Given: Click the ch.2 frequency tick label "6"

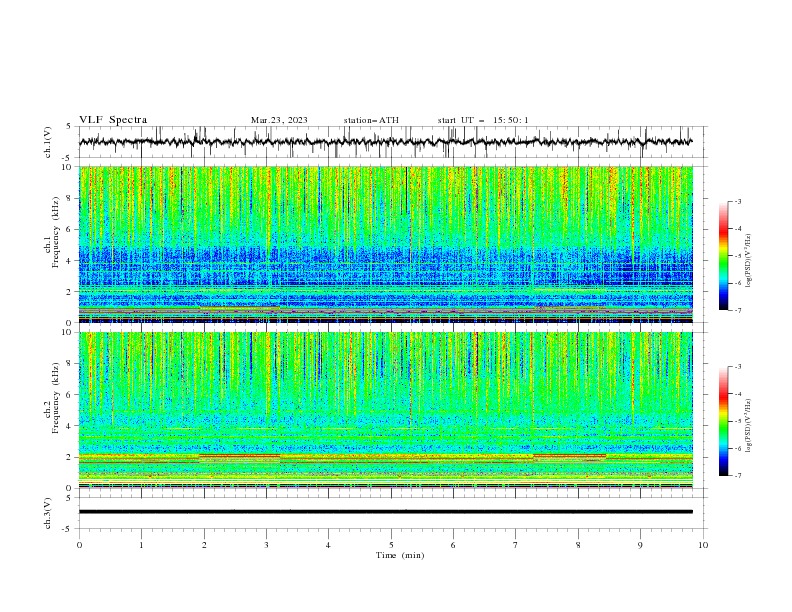Looking at the screenshot, I should (x=70, y=395).
